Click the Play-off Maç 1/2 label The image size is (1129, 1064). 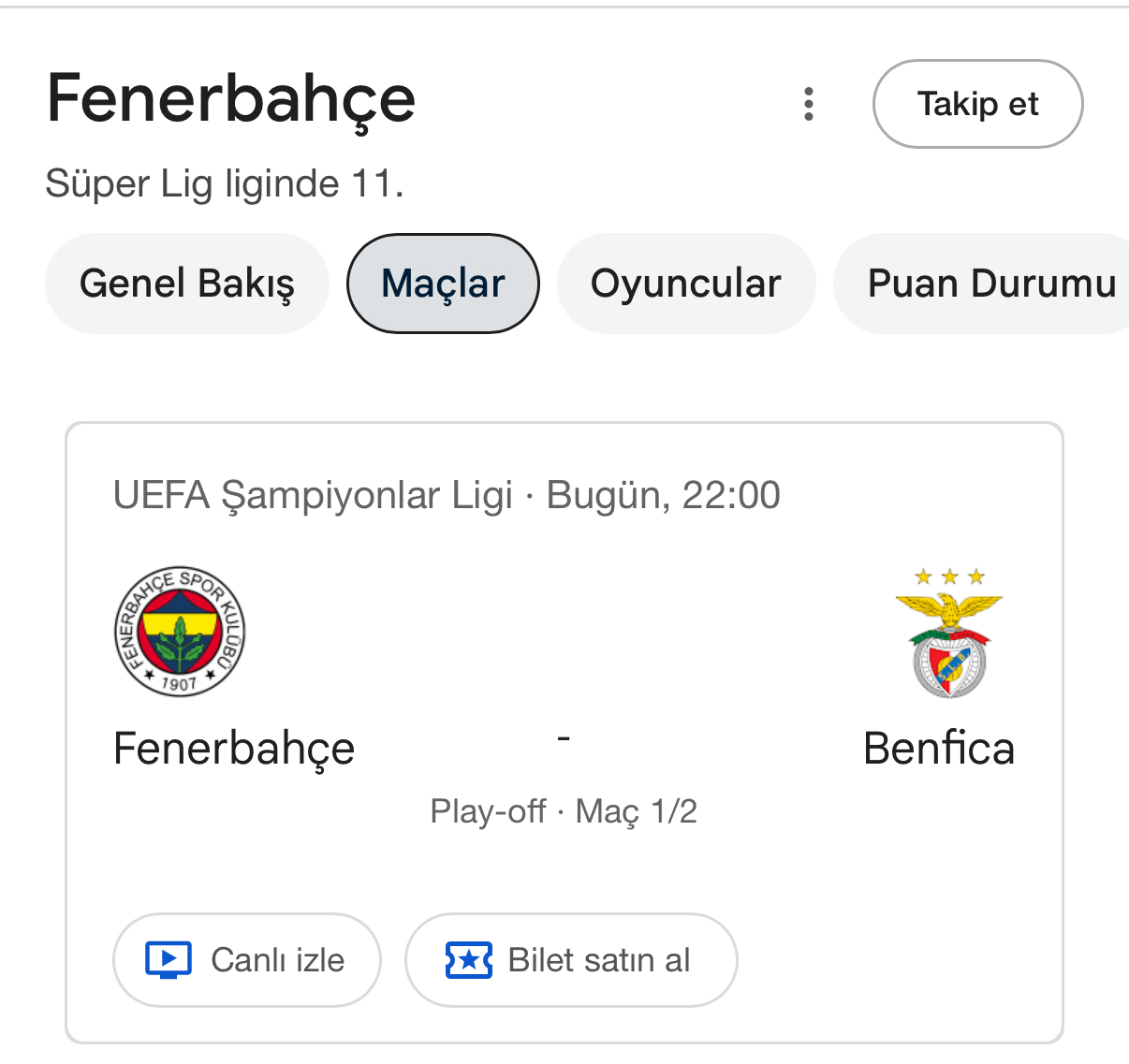[x=564, y=811]
